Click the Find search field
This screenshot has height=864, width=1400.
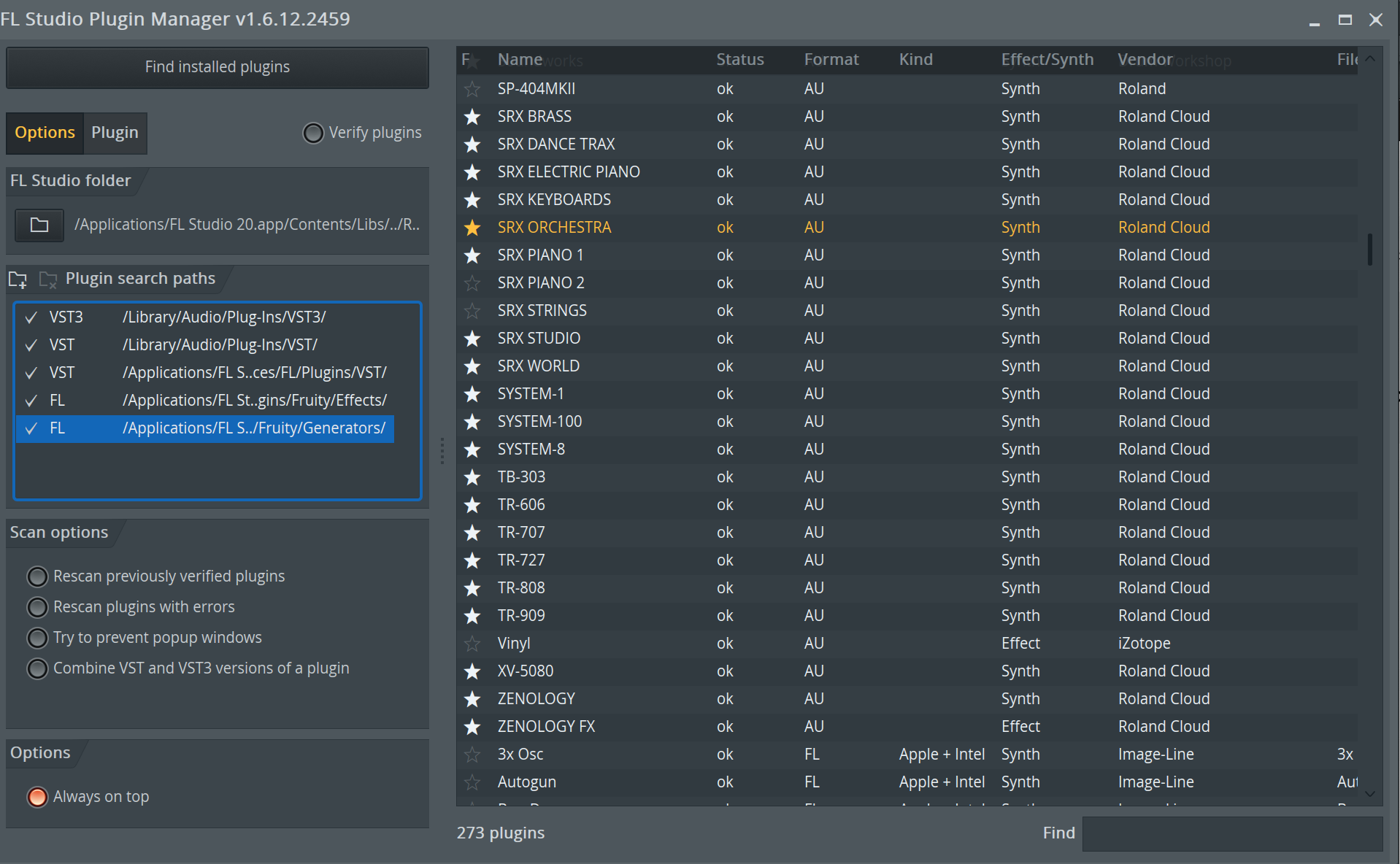(1232, 833)
